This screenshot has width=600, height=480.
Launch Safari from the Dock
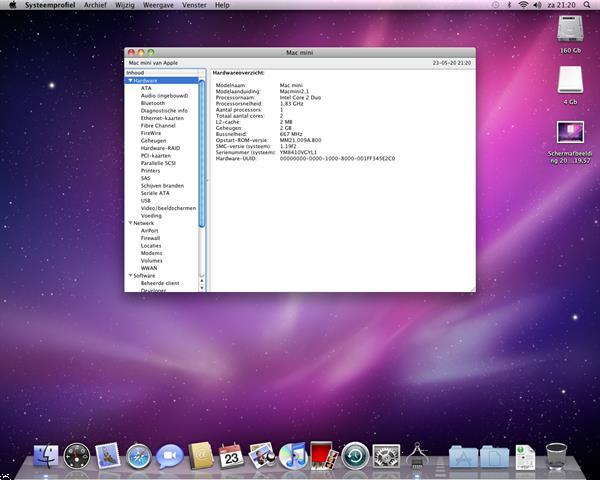(x=139, y=456)
